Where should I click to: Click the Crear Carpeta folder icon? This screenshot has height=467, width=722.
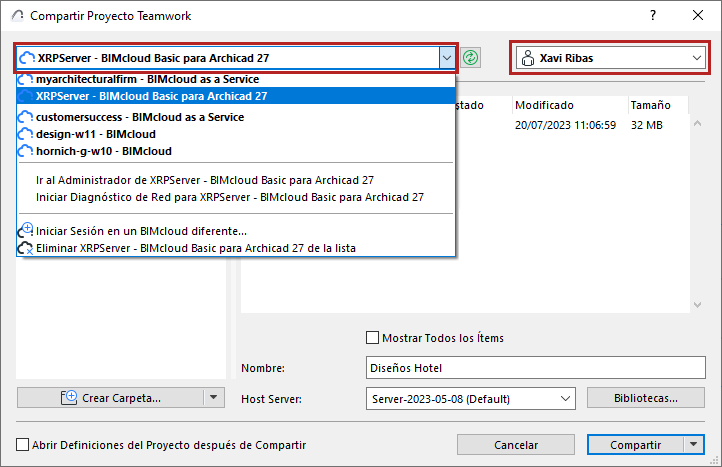click(x=70, y=398)
